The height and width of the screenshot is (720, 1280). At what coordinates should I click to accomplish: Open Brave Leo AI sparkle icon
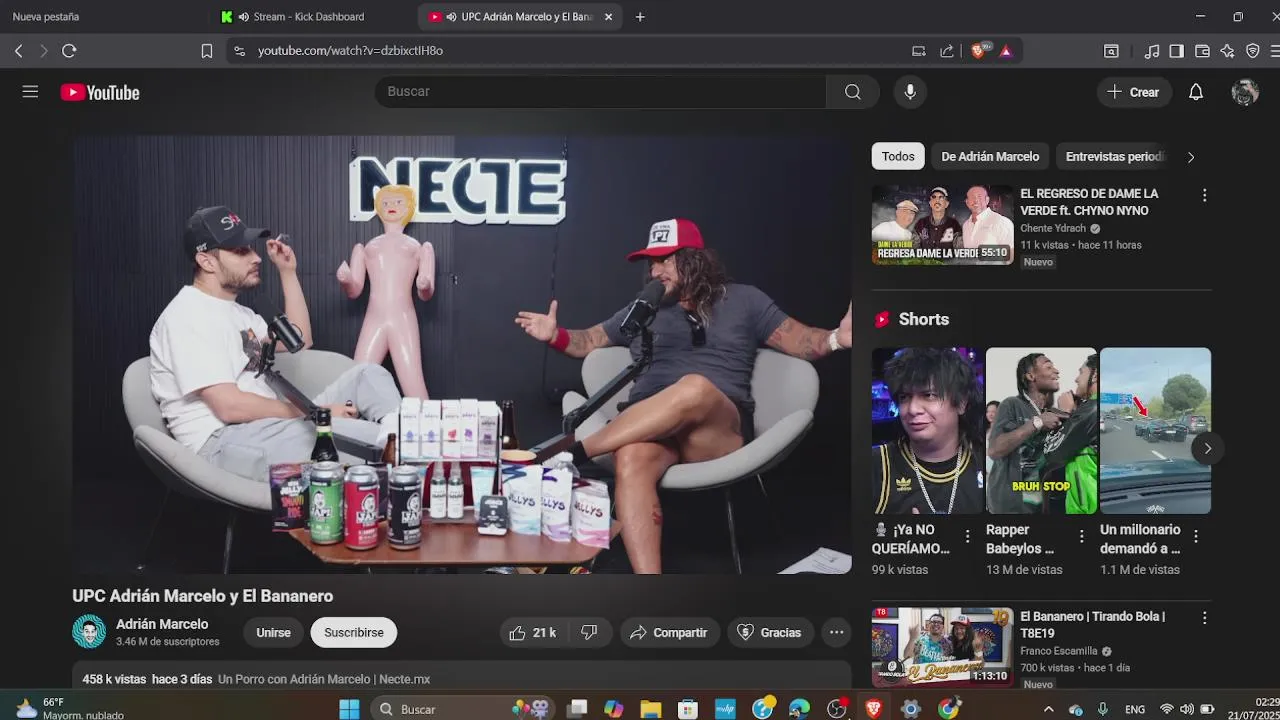tap(1227, 50)
